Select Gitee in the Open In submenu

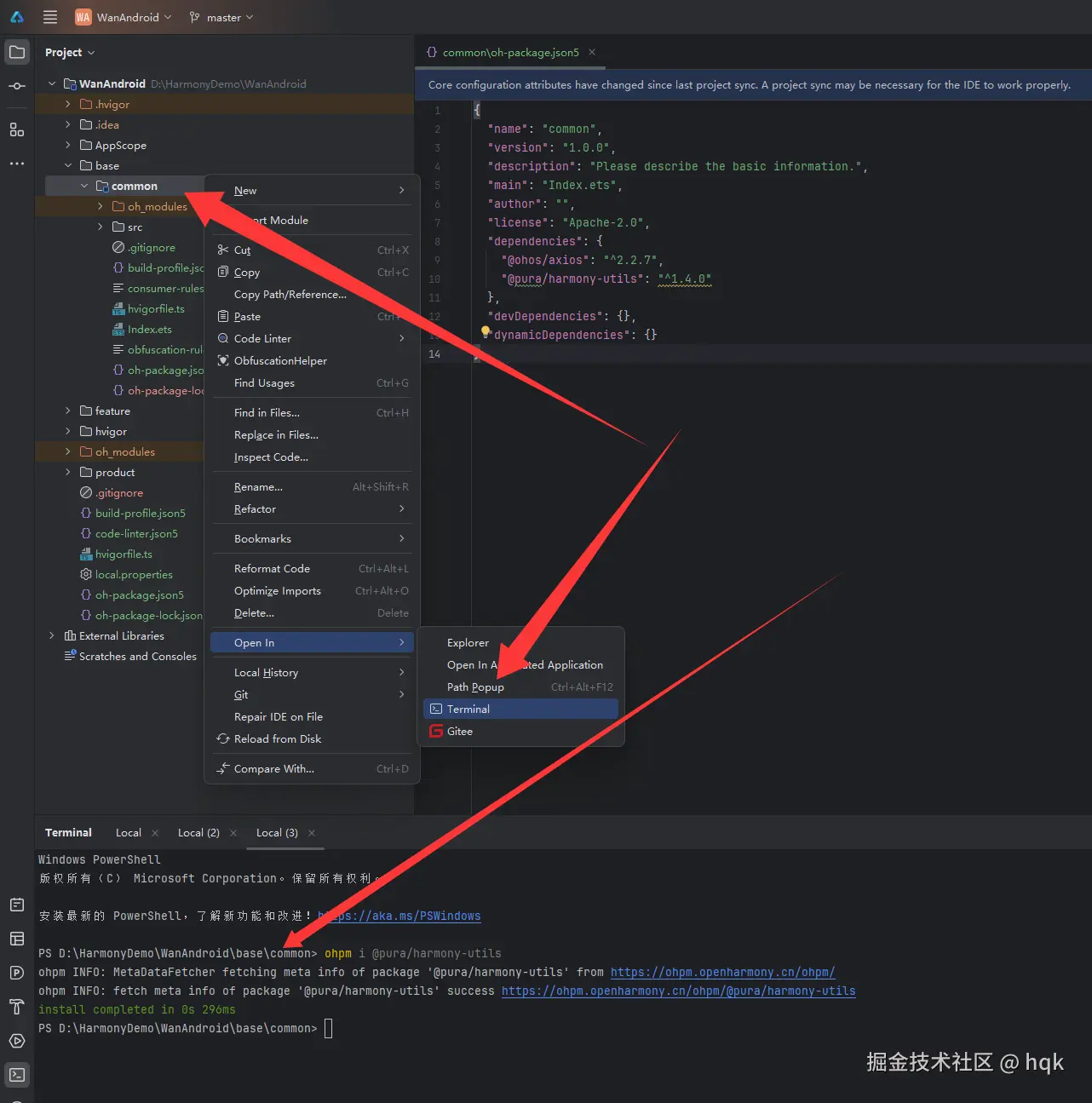pos(520,731)
